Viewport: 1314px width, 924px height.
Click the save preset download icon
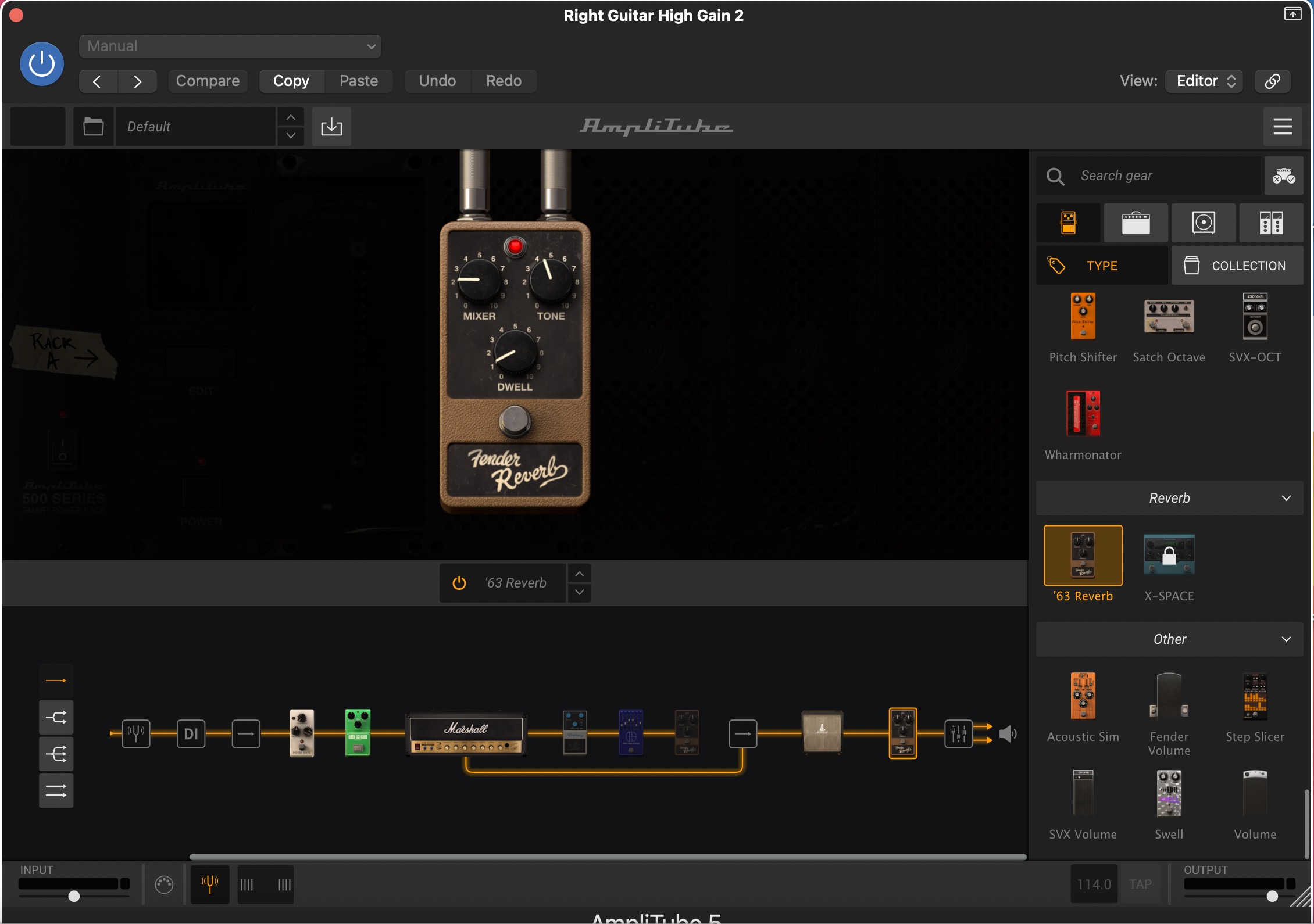(x=331, y=126)
